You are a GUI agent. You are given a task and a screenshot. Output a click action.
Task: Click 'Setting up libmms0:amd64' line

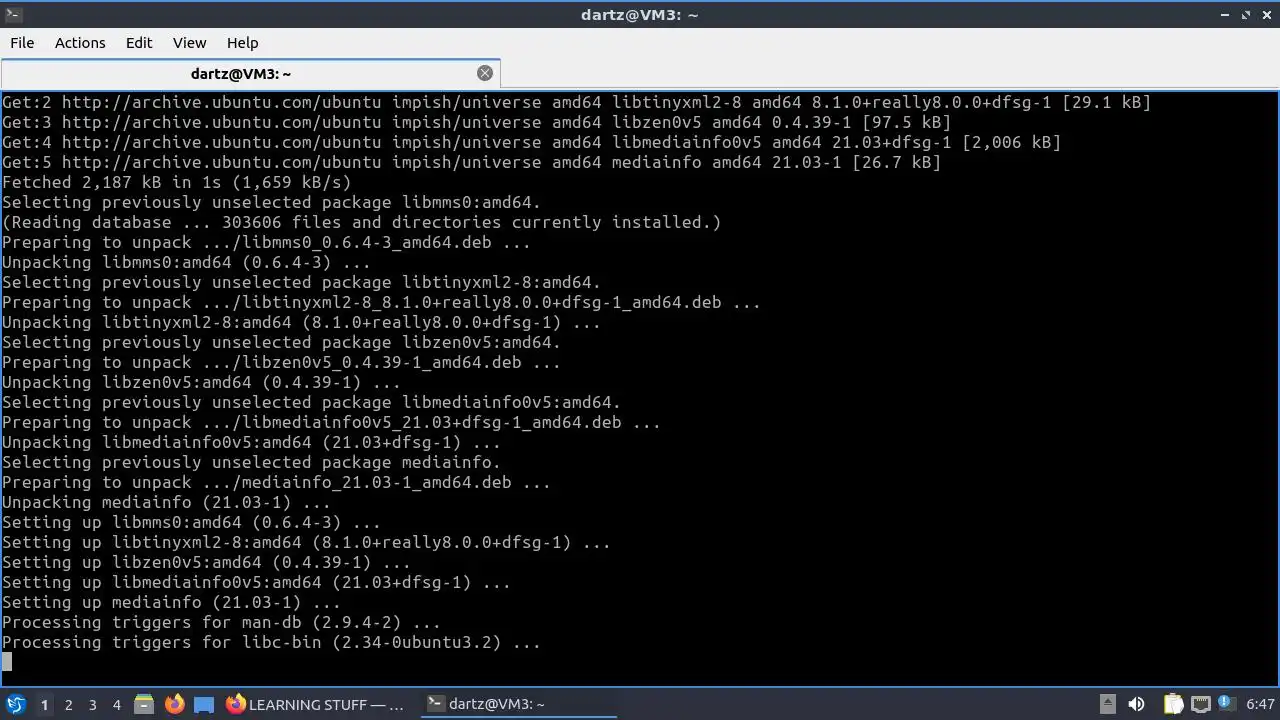(x=191, y=522)
